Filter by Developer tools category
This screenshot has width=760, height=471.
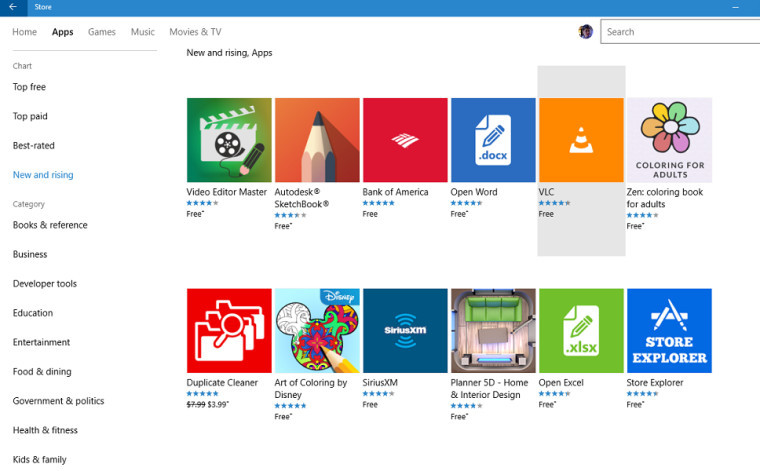(45, 283)
